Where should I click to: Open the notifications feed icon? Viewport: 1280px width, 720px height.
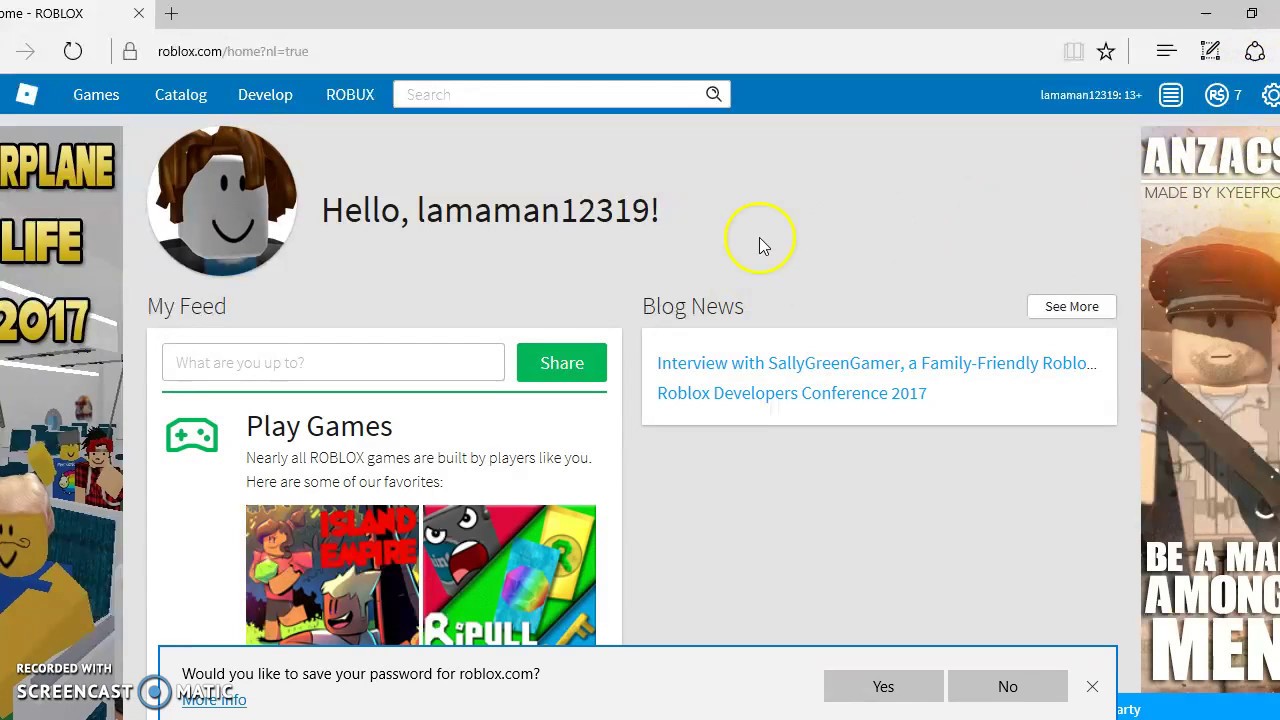point(1171,95)
